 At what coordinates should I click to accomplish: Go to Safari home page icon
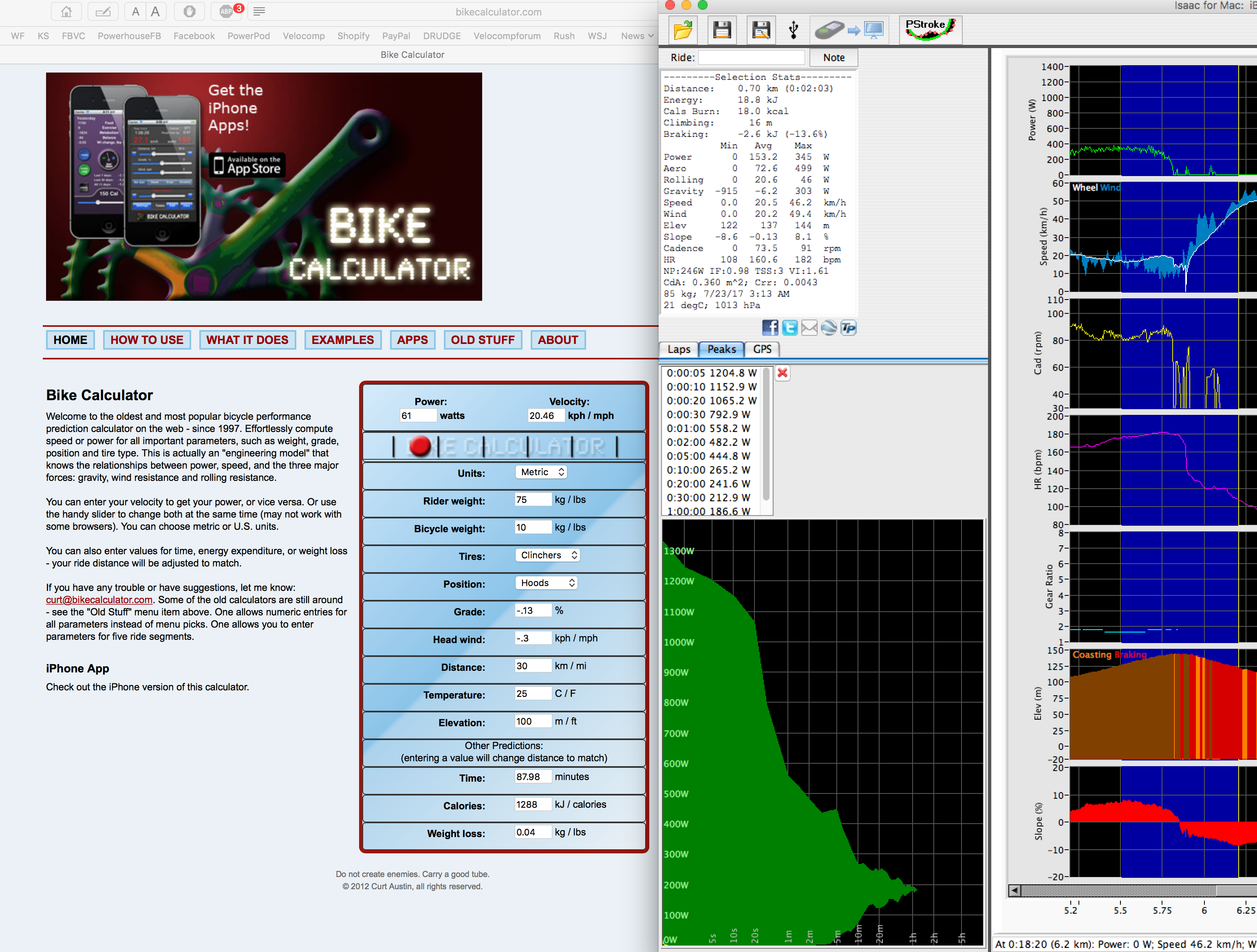(x=66, y=11)
